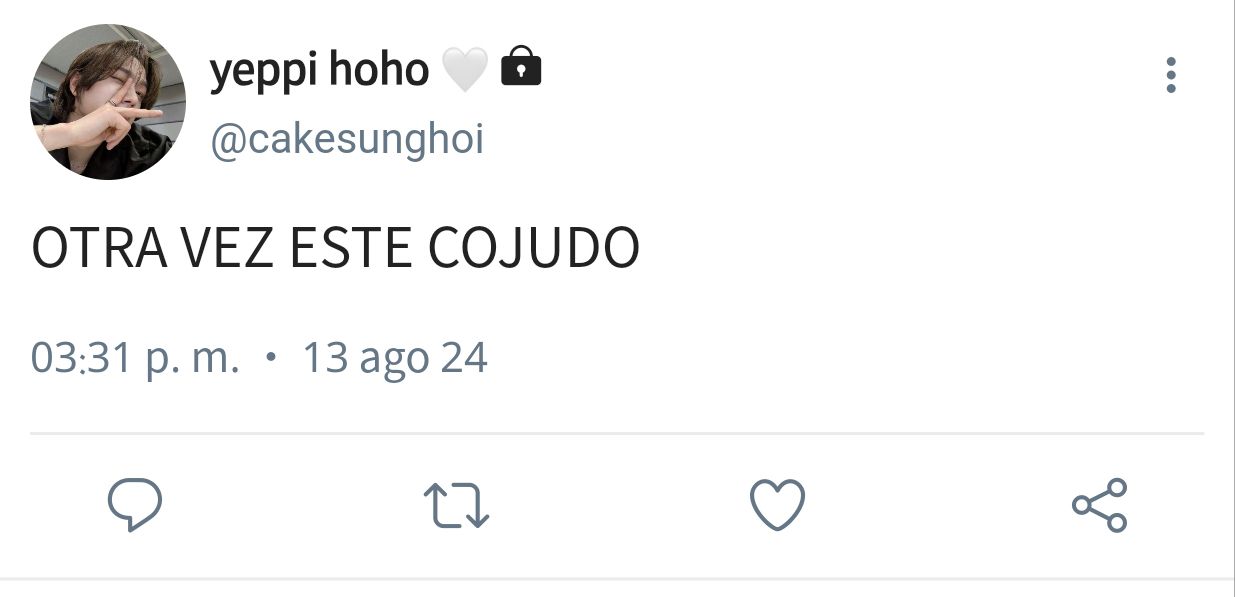The image size is (1235, 597).
Task: Open the reply speech bubble icon
Action: coord(135,504)
